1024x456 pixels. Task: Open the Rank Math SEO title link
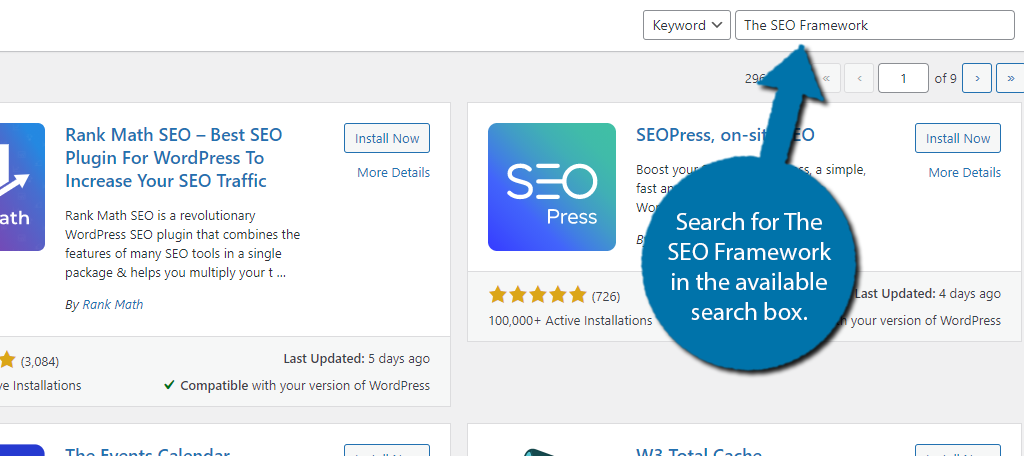pyautogui.click(x=173, y=158)
